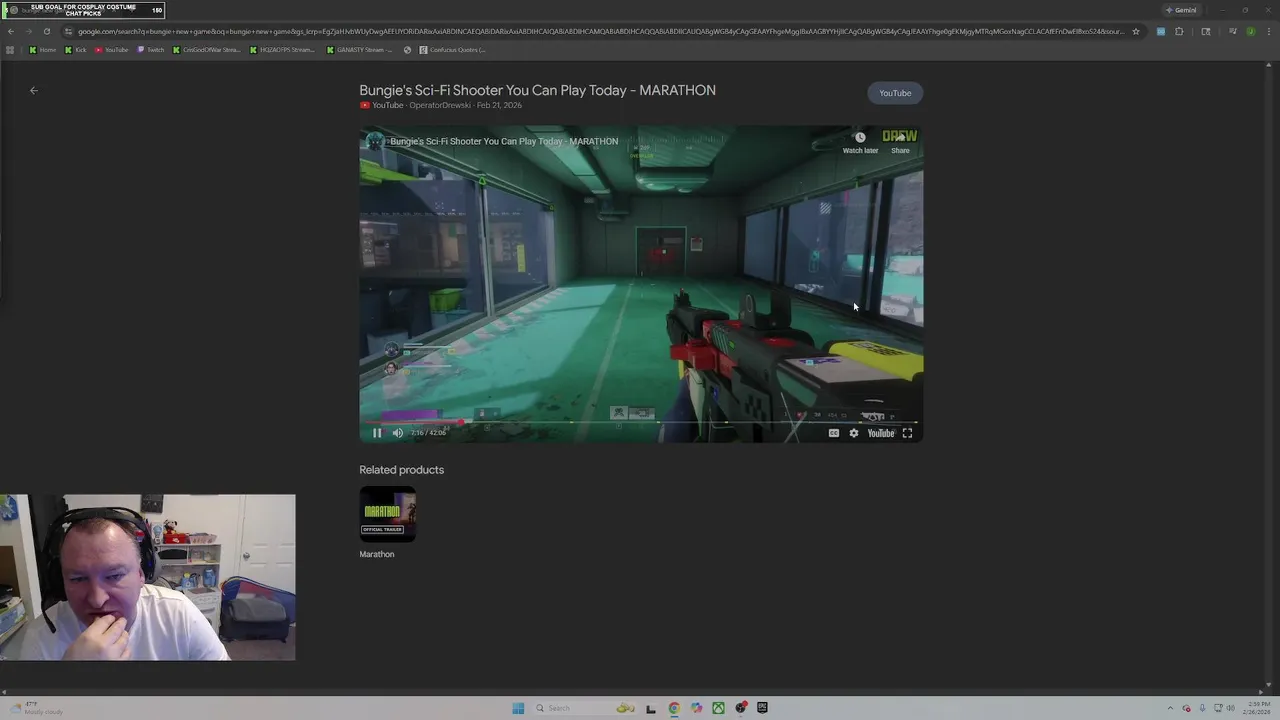Reload the page with the refresh icon
Screen dimensions: 1280x720
pos(46,31)
